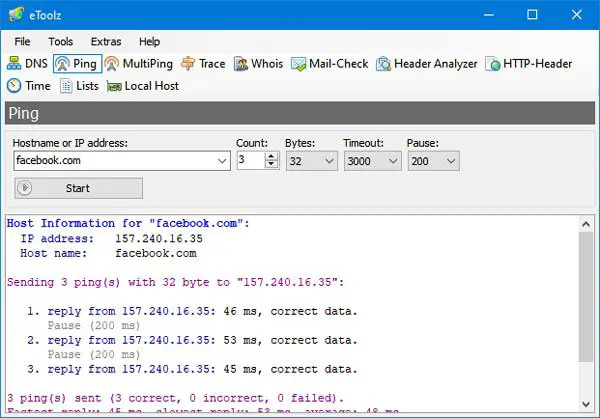
Task: Click the third reply line with 45 ms
Action: 192,369
